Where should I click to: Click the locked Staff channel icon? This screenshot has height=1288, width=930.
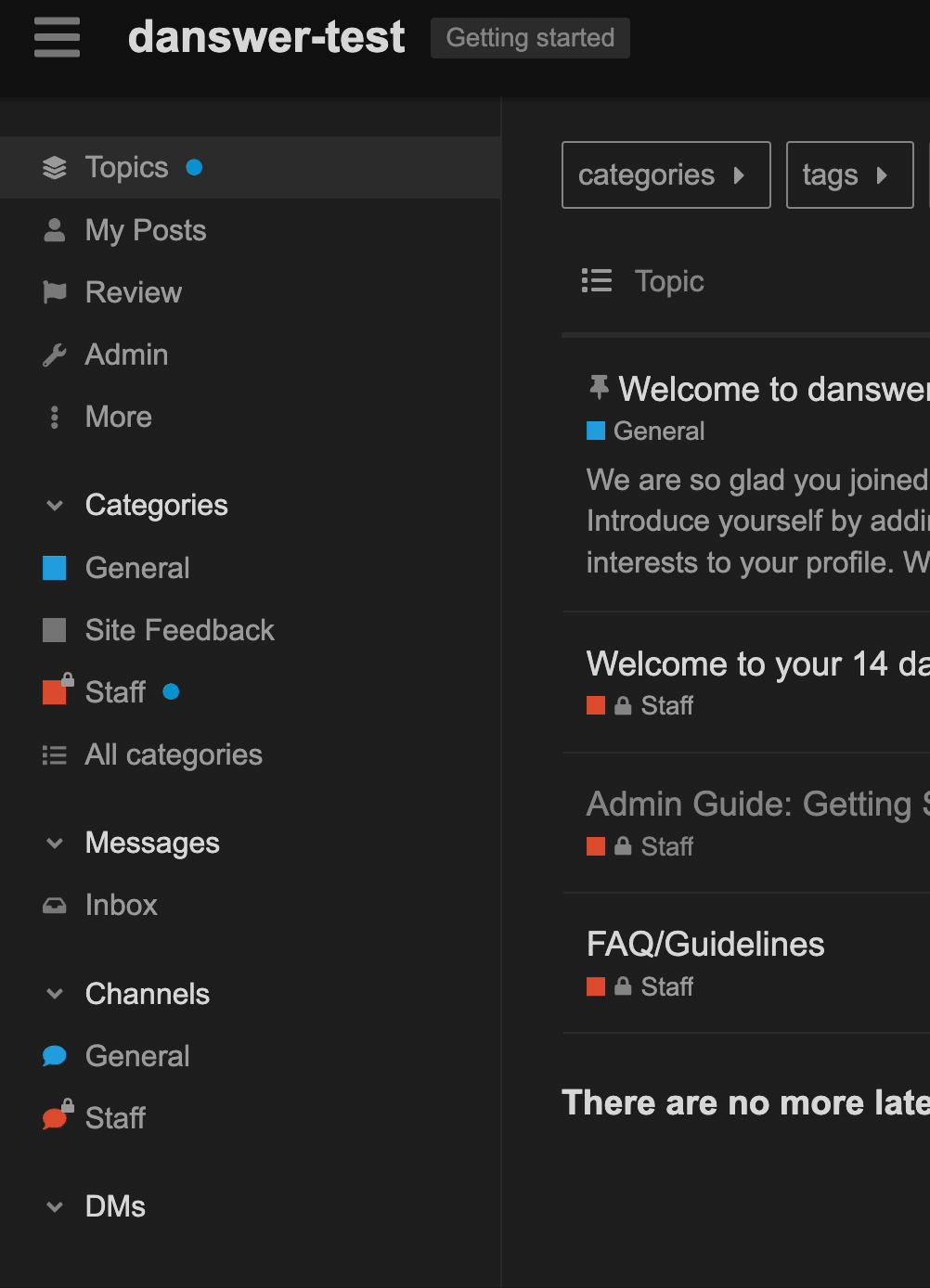[55, 1116]
